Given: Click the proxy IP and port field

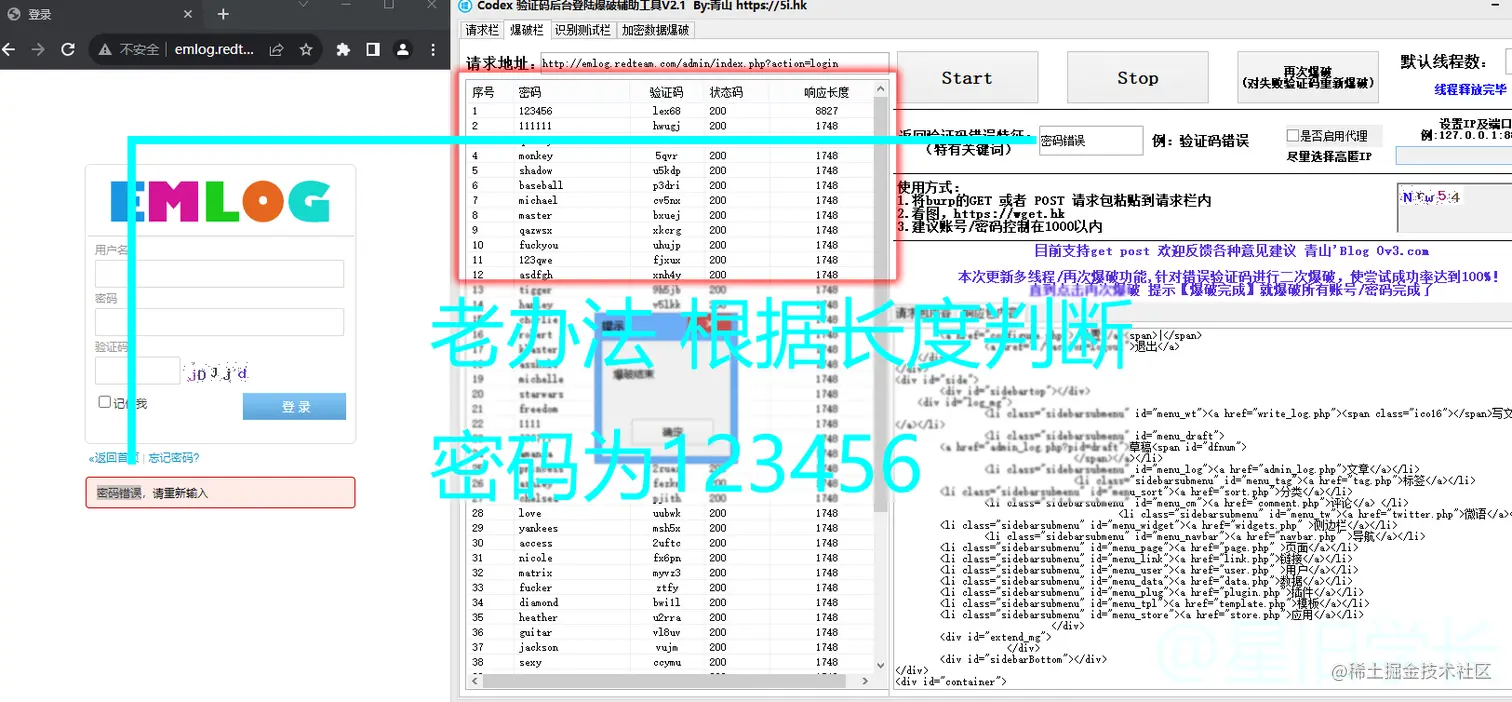Looking at the screenshot, I should click(x=1454, y=156).
